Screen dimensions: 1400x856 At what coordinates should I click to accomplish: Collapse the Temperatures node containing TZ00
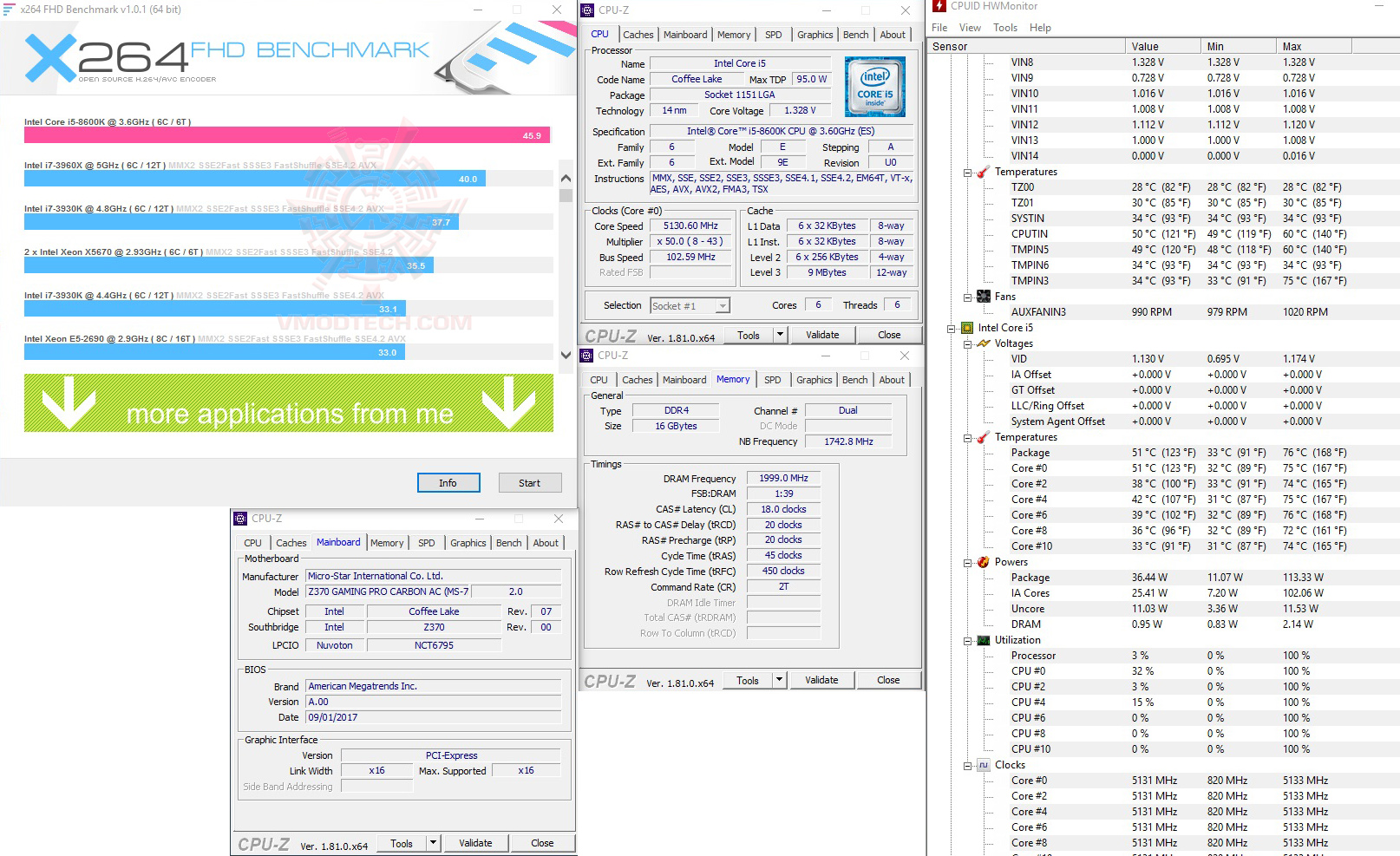pos(967,173)
